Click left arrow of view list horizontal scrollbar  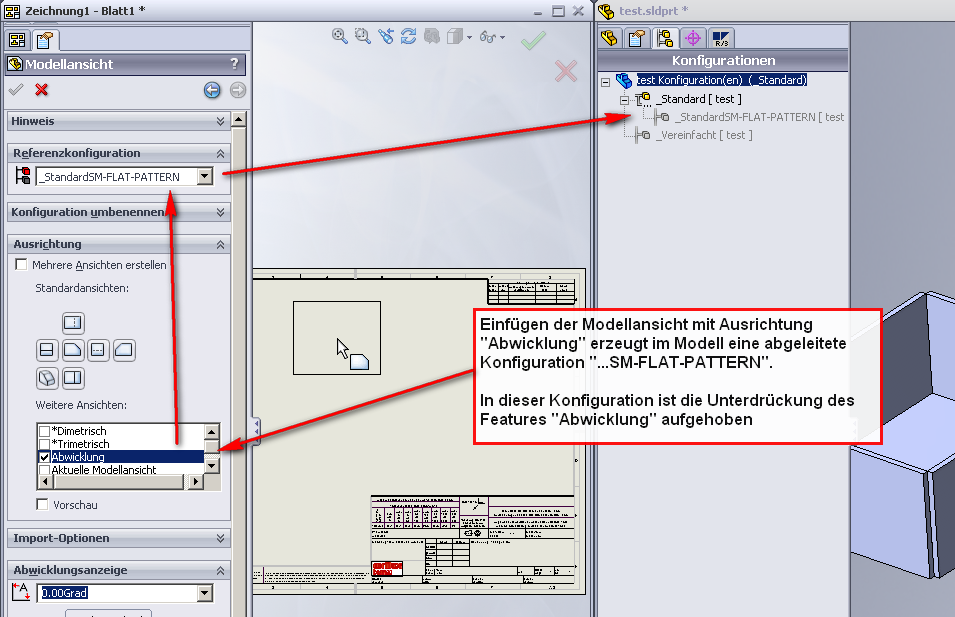(46, 481)
